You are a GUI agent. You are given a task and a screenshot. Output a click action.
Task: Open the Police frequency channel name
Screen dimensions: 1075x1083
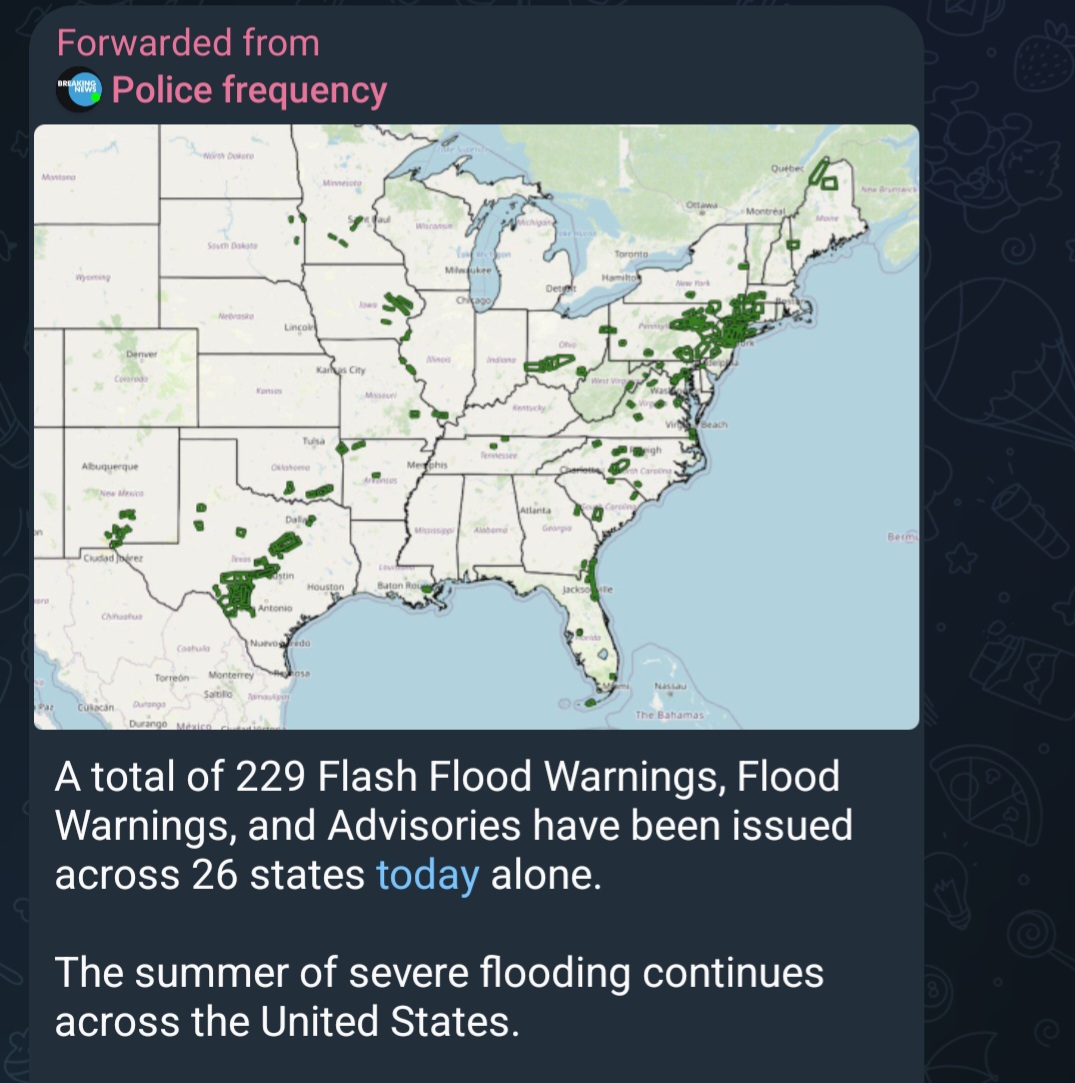249,90
